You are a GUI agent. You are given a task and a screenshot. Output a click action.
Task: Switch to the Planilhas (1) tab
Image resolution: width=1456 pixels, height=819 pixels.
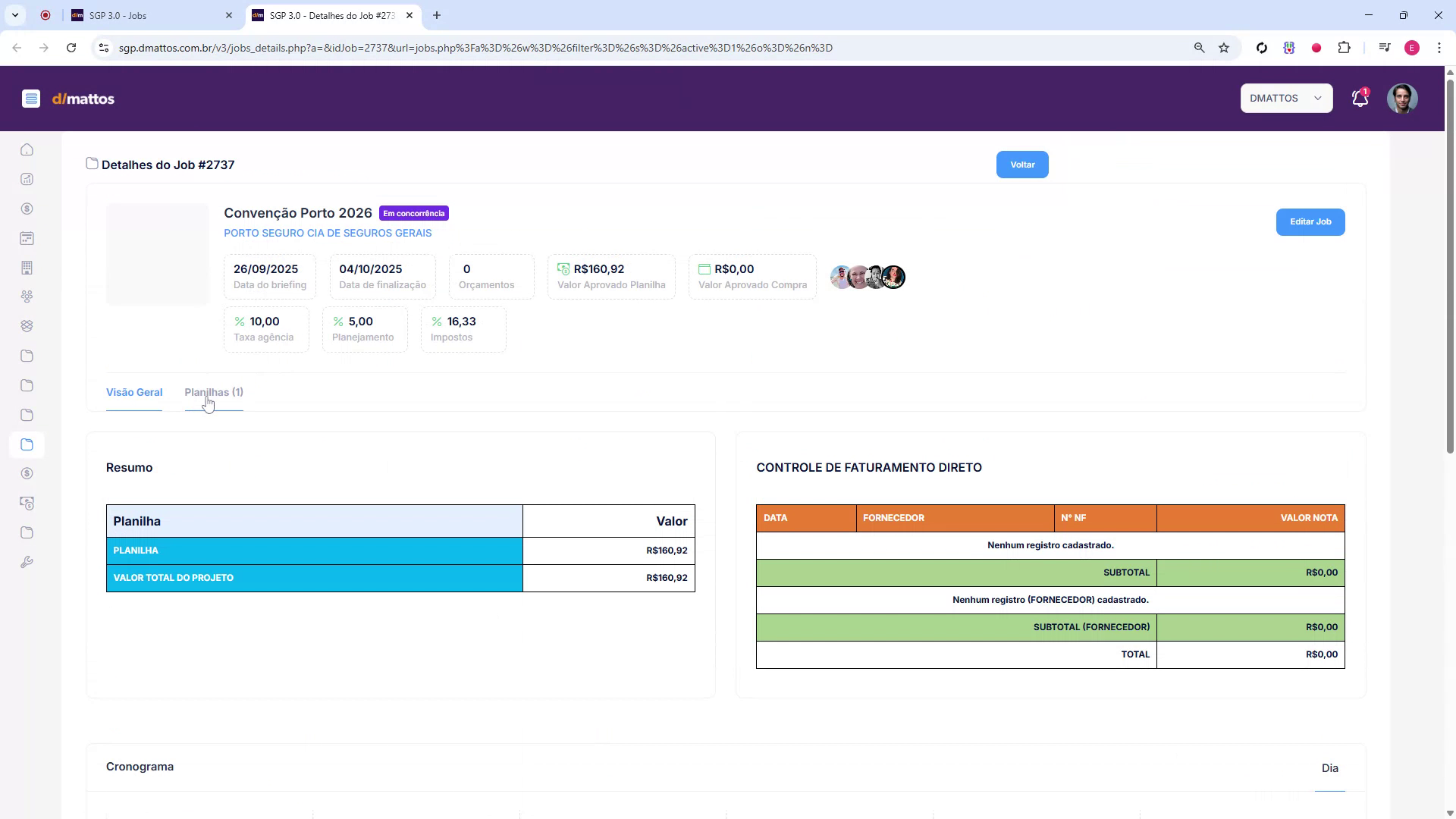(x=213, y=392)
